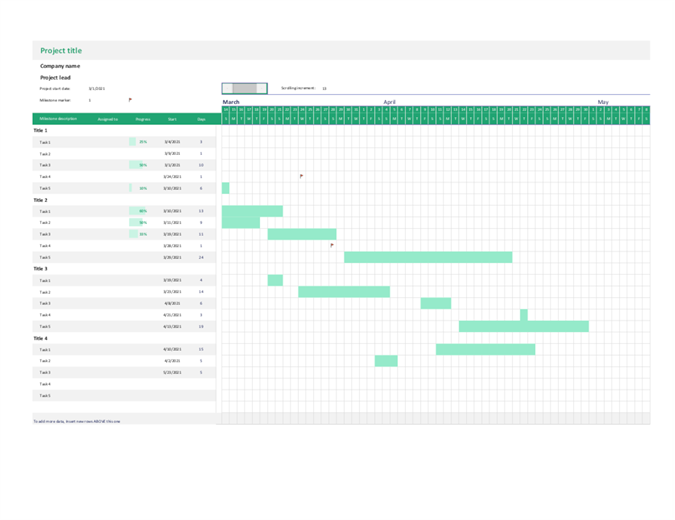Click the milestone flag in Title 2 Task 4 row
Viewport: 675px width, 520px height.
tap(332, 245)
